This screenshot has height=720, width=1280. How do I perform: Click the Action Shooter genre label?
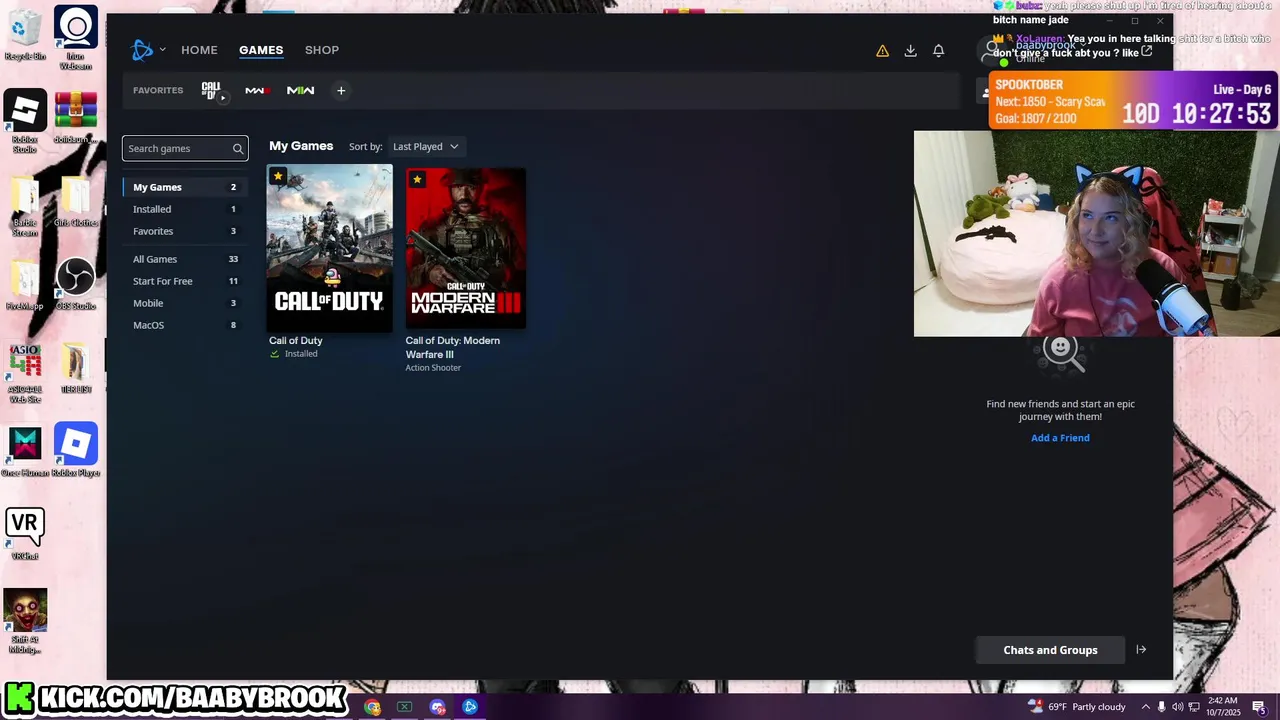[x=433, y=368]
